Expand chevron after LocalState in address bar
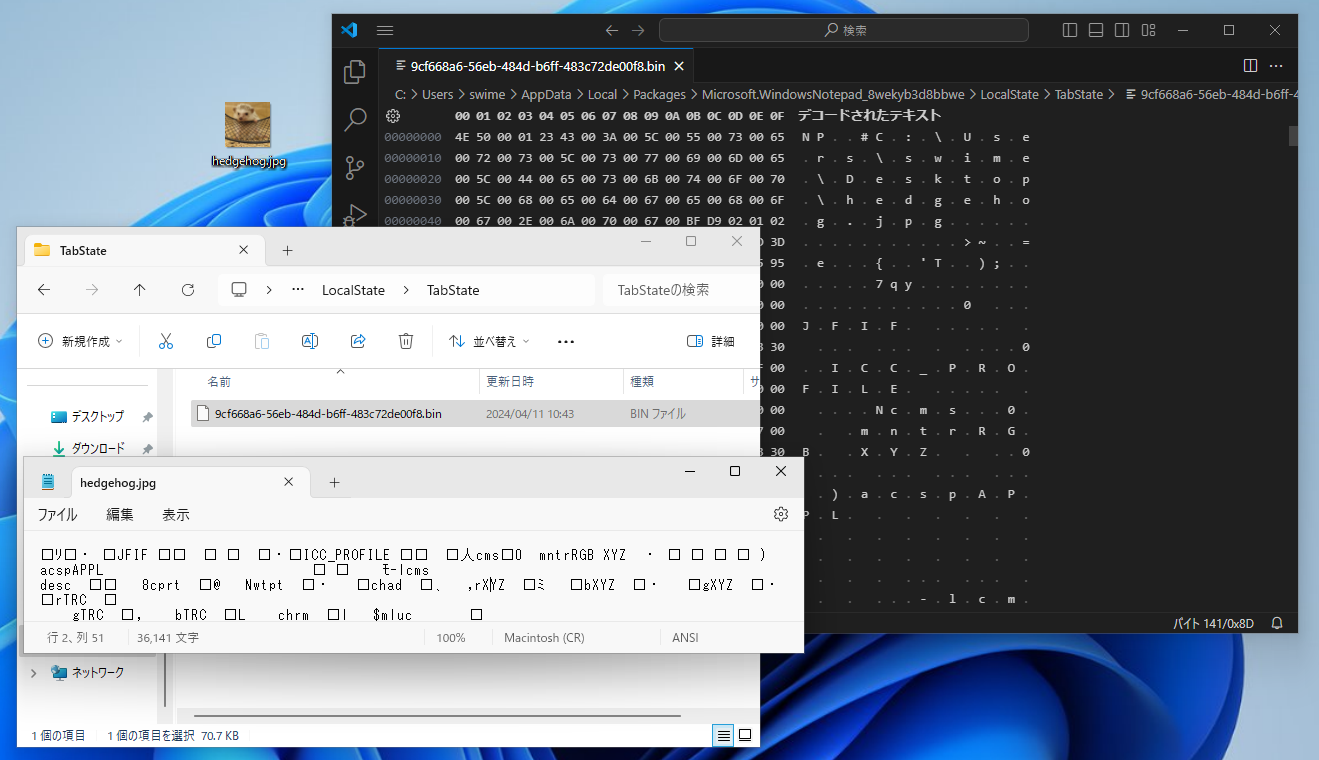 pos(406,290)
